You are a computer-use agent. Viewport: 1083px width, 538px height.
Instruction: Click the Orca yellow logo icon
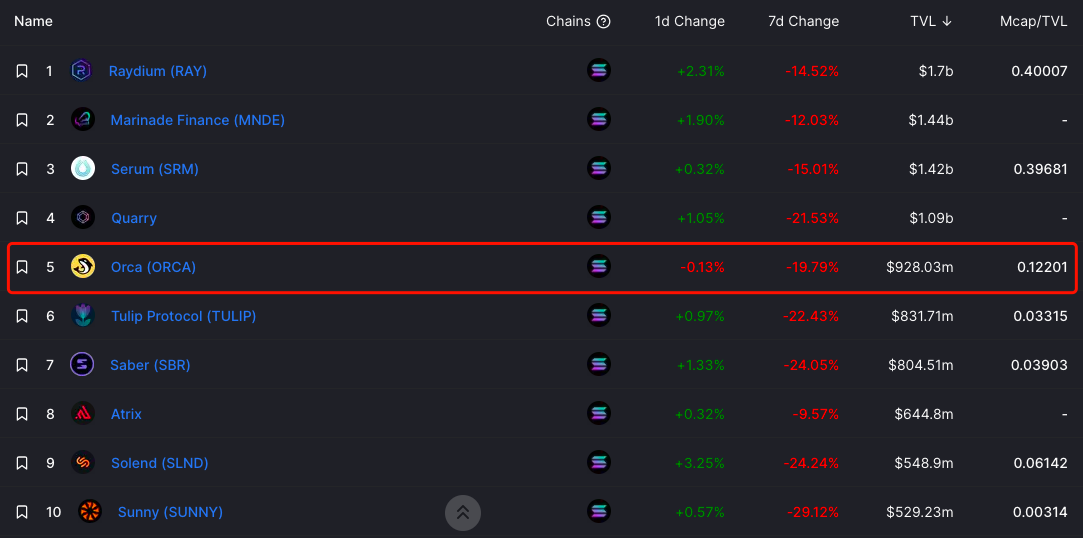(83, 267)
